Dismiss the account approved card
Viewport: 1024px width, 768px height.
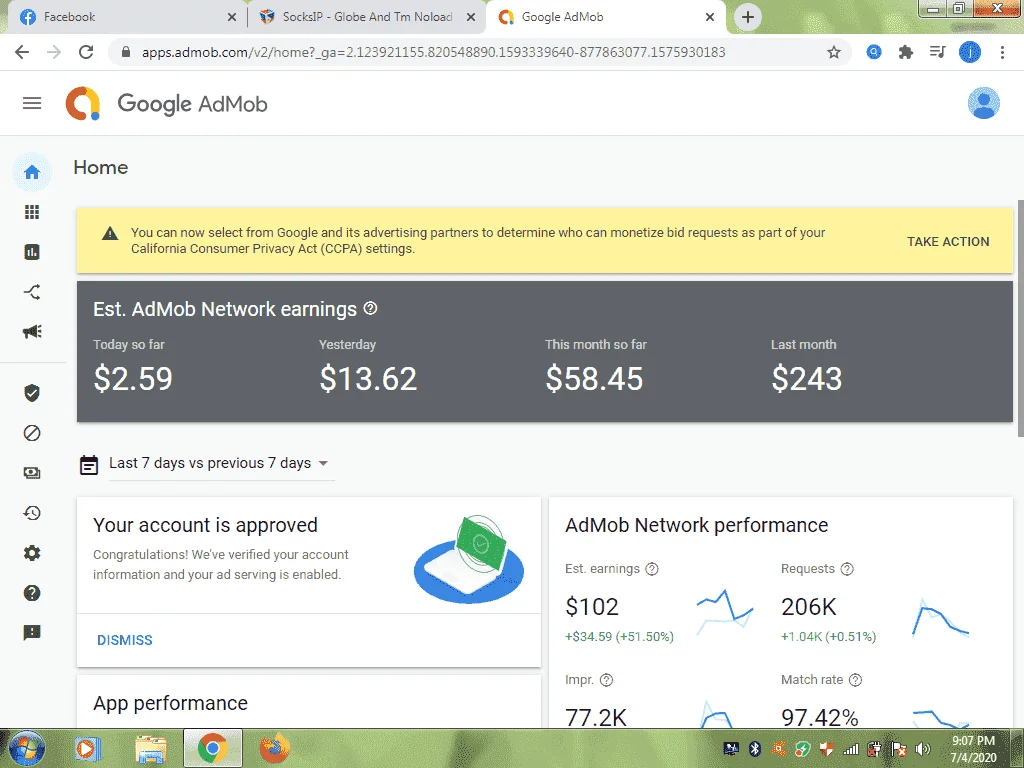125,640
